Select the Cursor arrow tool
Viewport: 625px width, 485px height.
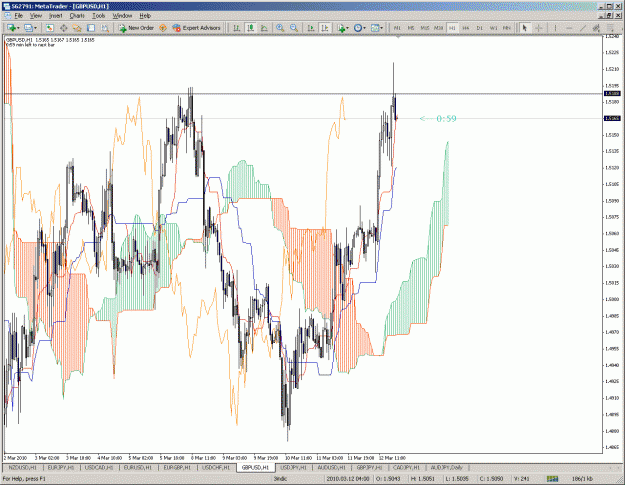coord(525,28)
